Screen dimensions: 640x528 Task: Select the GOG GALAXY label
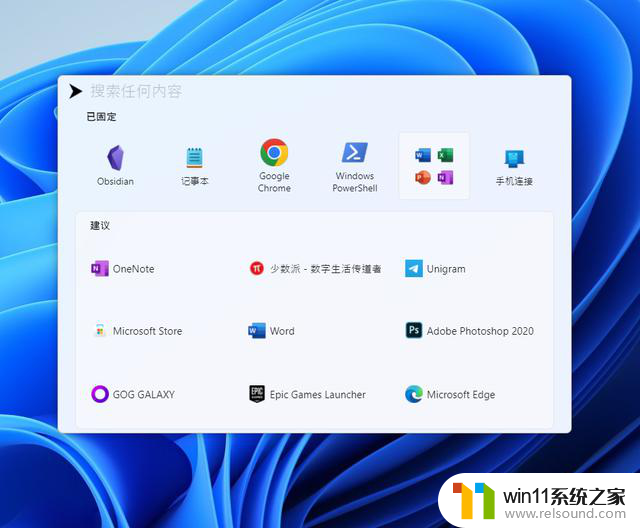coord(144,395)
